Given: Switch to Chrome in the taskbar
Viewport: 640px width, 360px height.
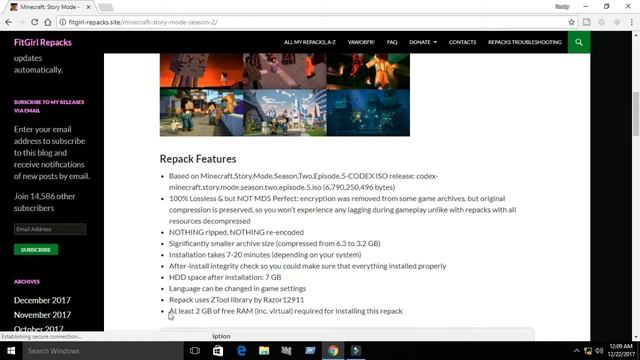Looking at the screenshot, I should point(333,351).
